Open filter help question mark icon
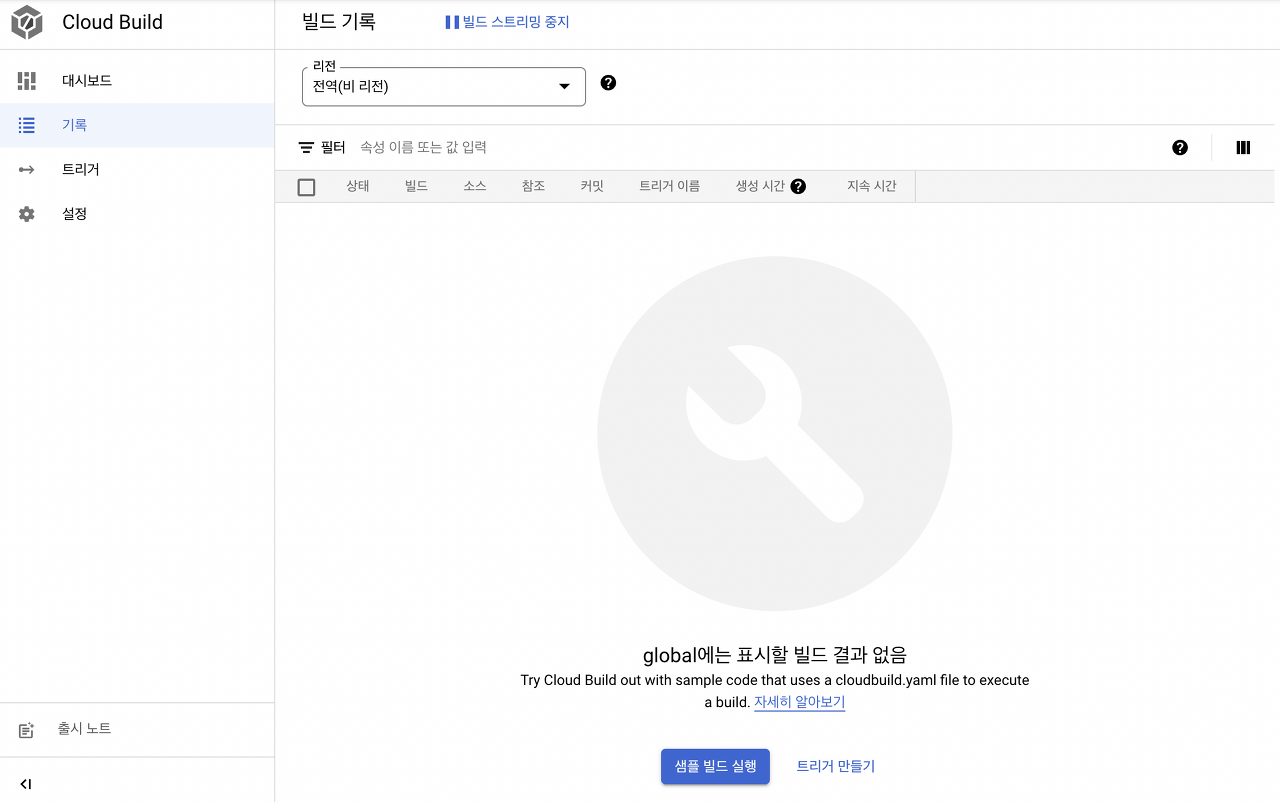 click(1180, 148)
